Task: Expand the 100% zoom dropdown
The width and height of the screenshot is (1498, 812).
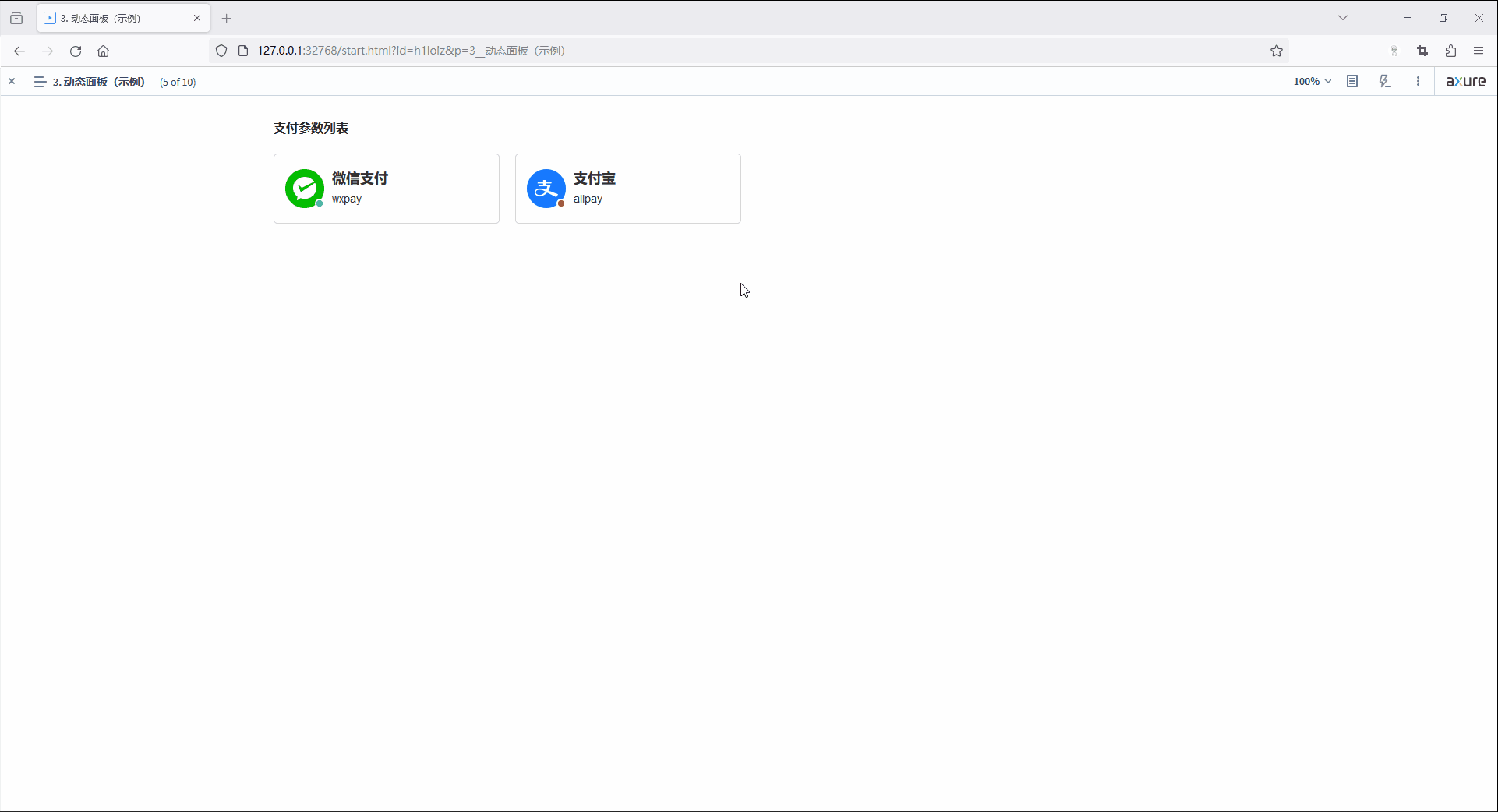Action: coord(1313,81)
